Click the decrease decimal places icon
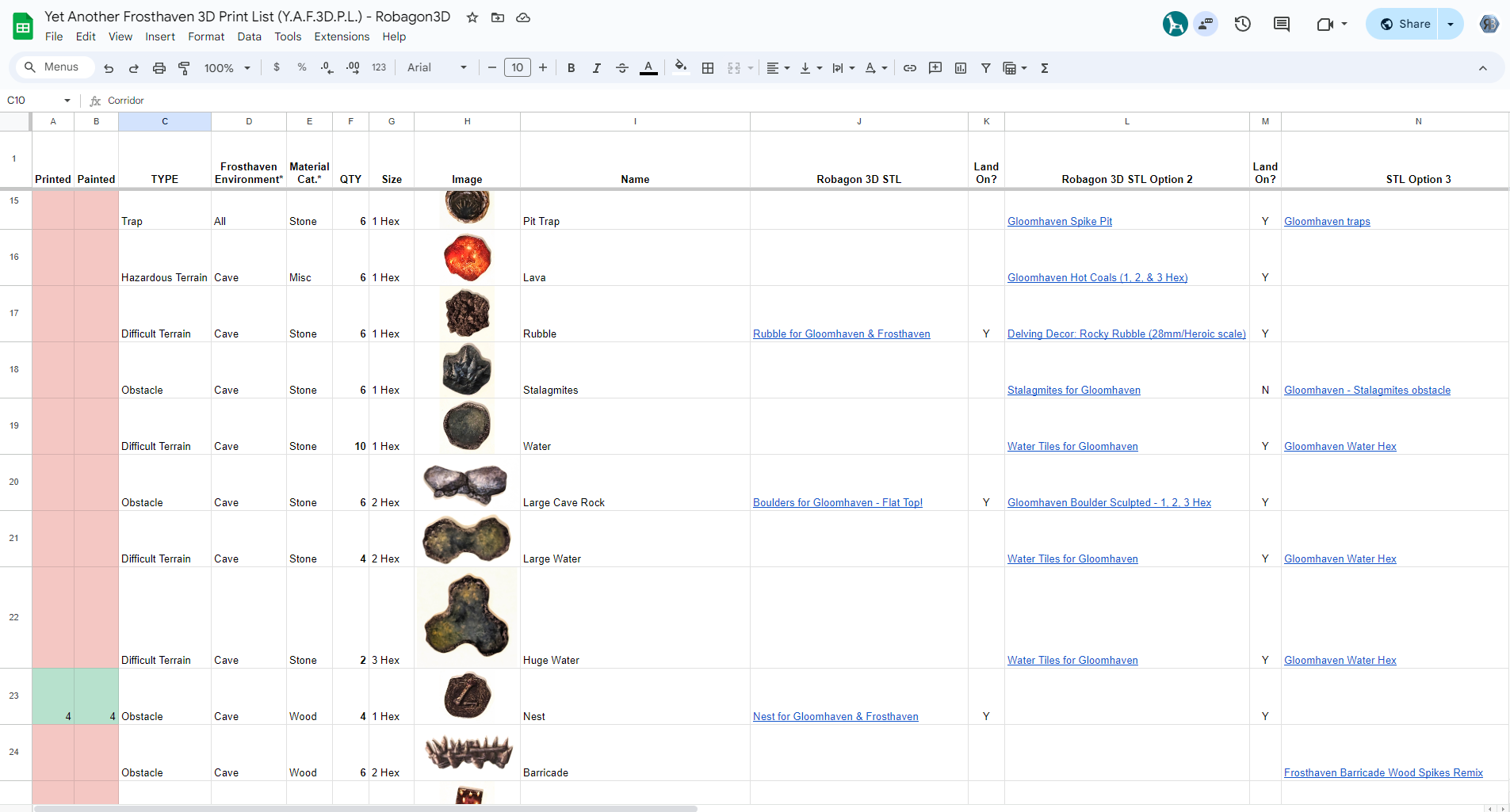The image size is (1510, 812). [327, 67]
